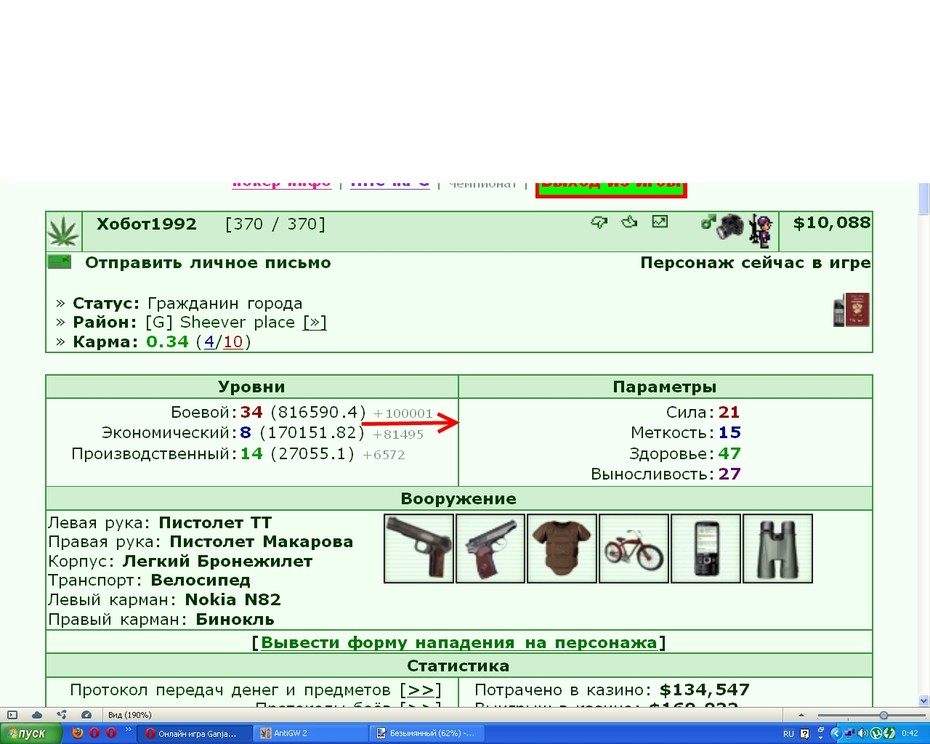The image size is (930, 744).
Task: Click the $10,088 money amount
Action: pyautogui.click(x=832, y=223)
